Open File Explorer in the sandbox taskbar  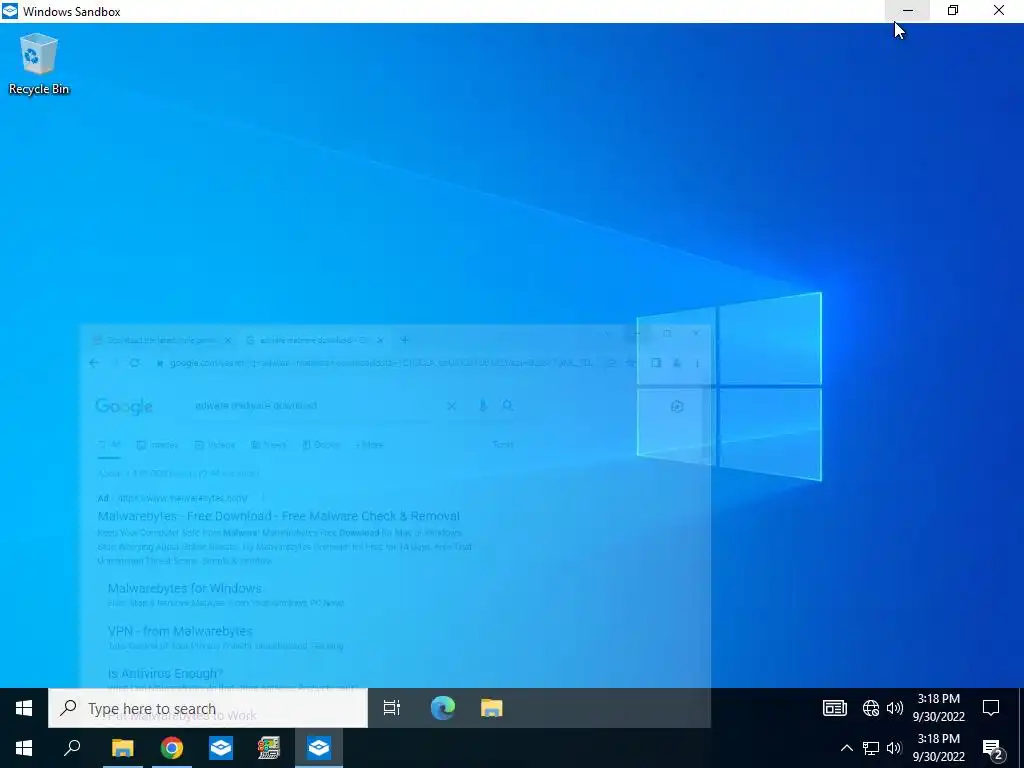[x=491, y=708]
